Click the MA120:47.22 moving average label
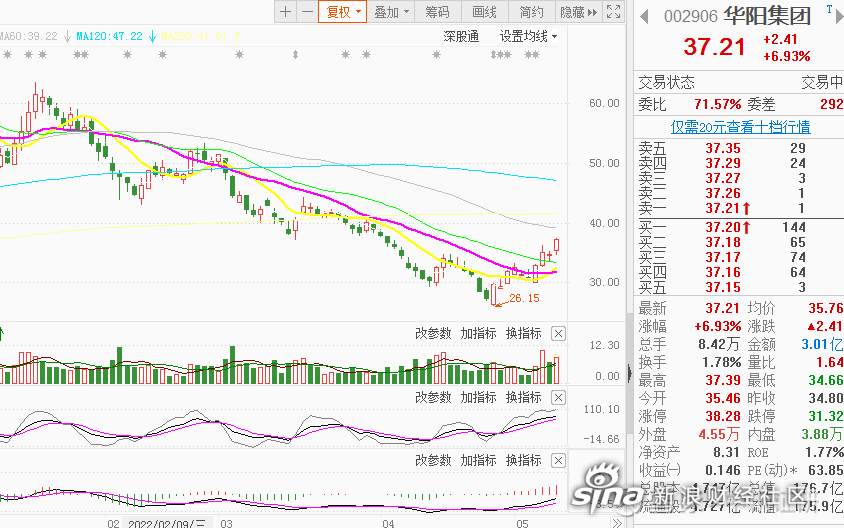The image size is (844, 528). click(x=109, y=37)
